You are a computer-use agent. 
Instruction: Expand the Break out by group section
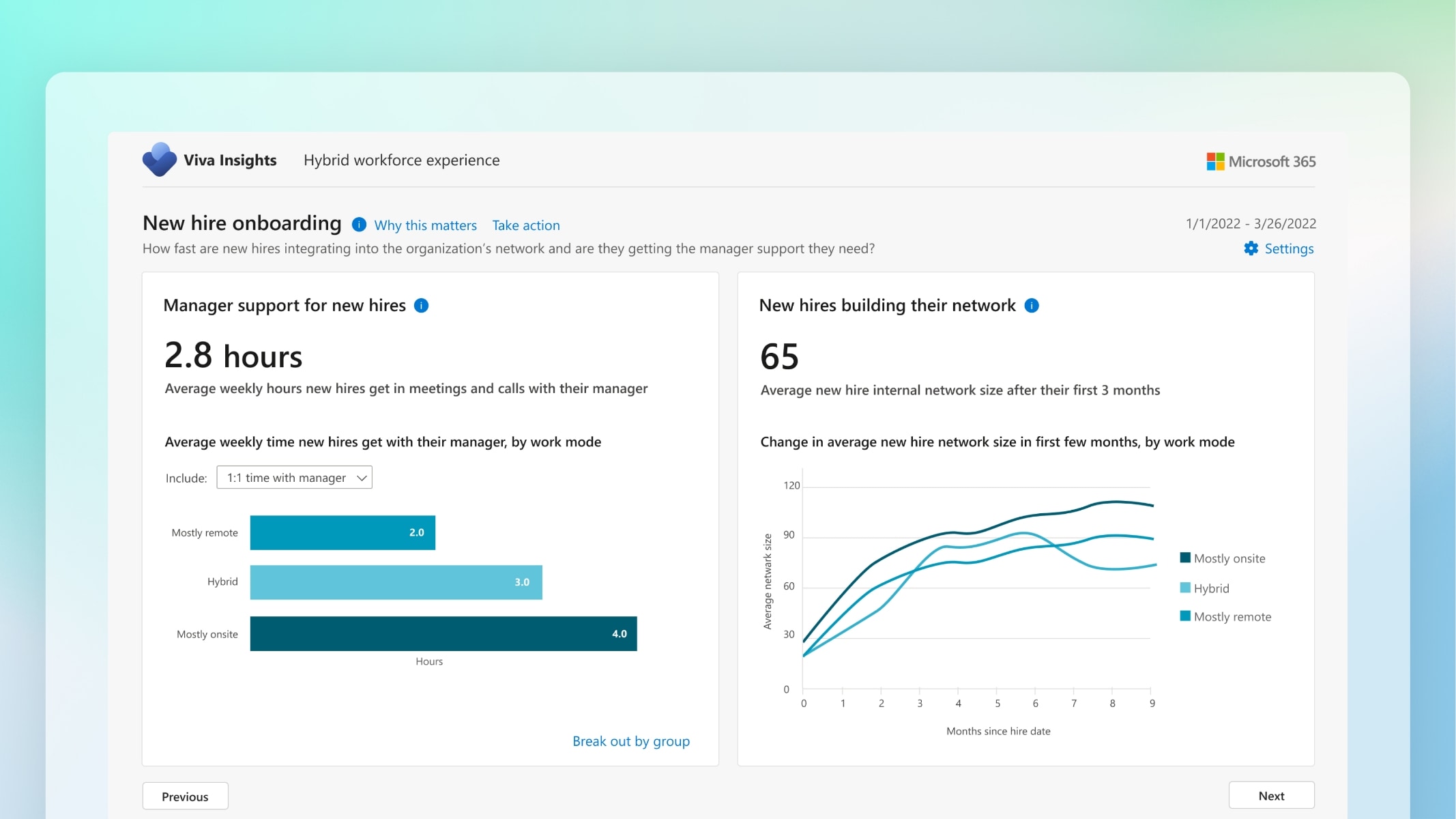click(630, 740)
